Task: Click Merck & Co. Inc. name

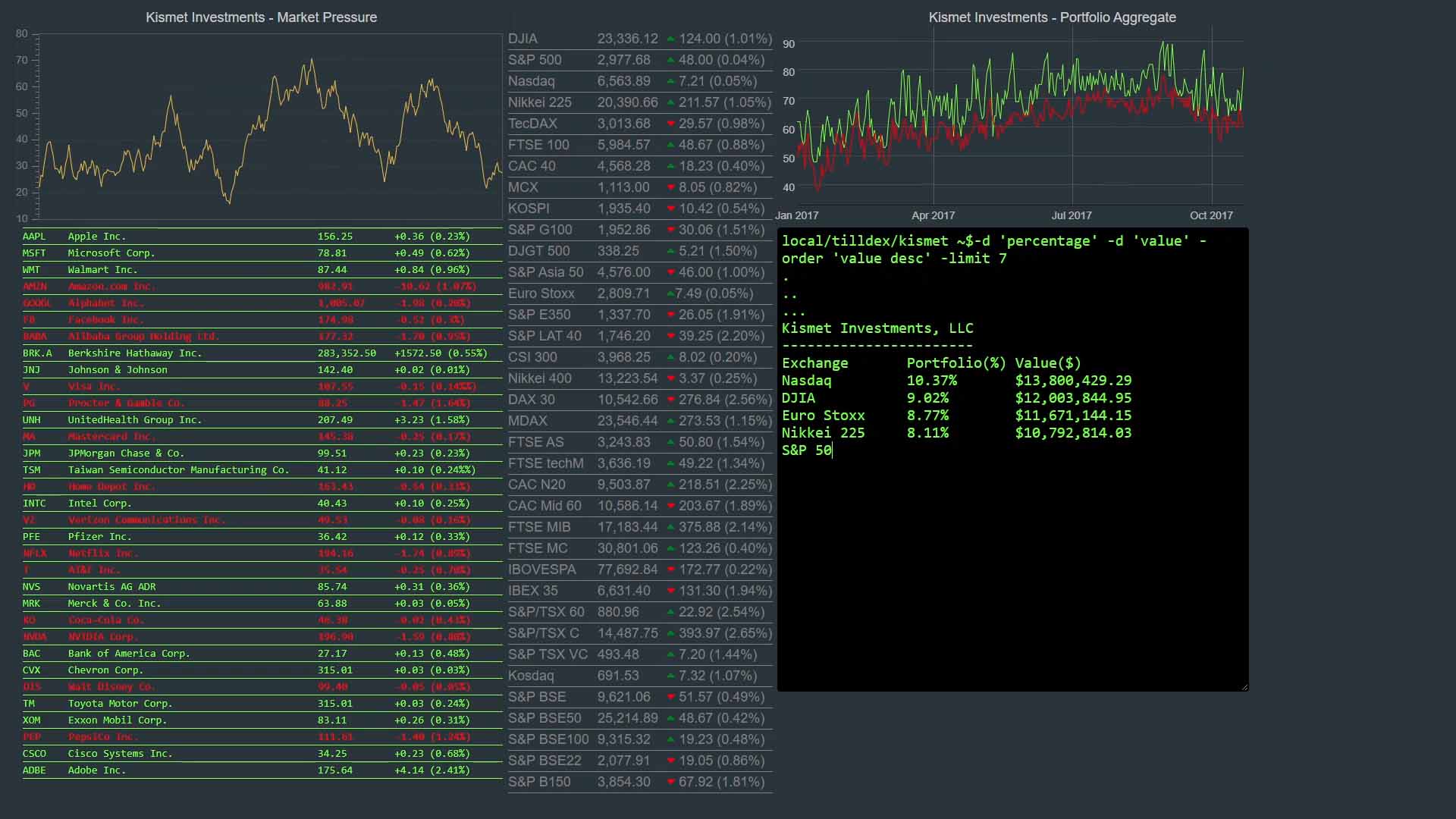Action: point(115,604)
